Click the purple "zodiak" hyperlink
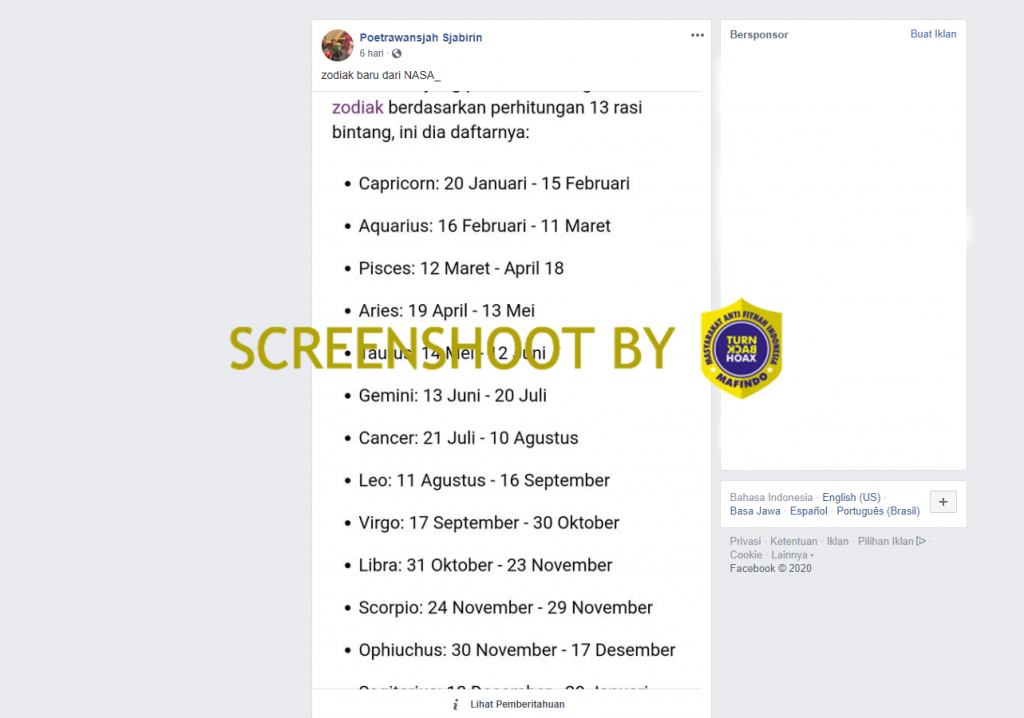Image resolution: width=1024 pixels, height=718 pixels. coord(357,107)
